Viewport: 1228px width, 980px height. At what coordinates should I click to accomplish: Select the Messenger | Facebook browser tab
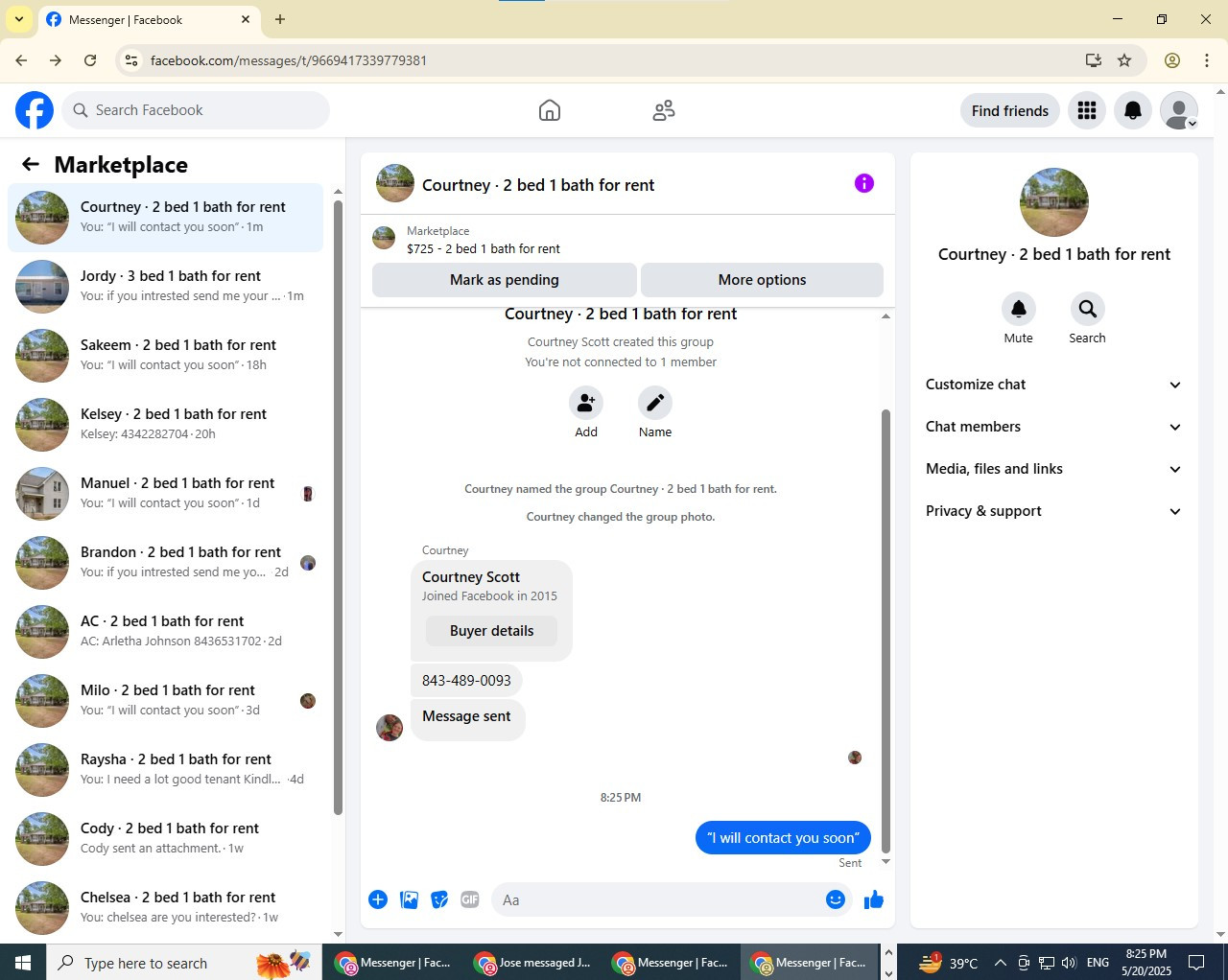(149, 20)
